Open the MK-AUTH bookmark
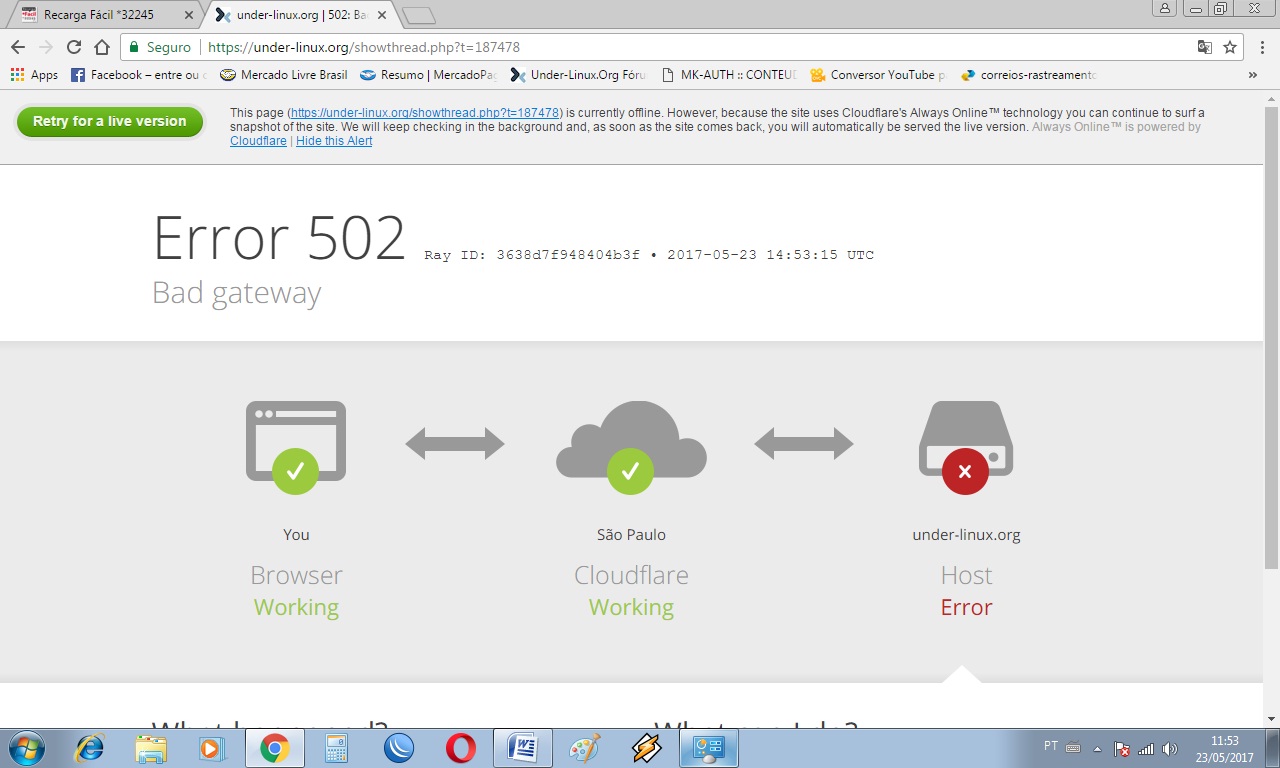This screenshot has height=768, width=1280. [x=728, y=75]
